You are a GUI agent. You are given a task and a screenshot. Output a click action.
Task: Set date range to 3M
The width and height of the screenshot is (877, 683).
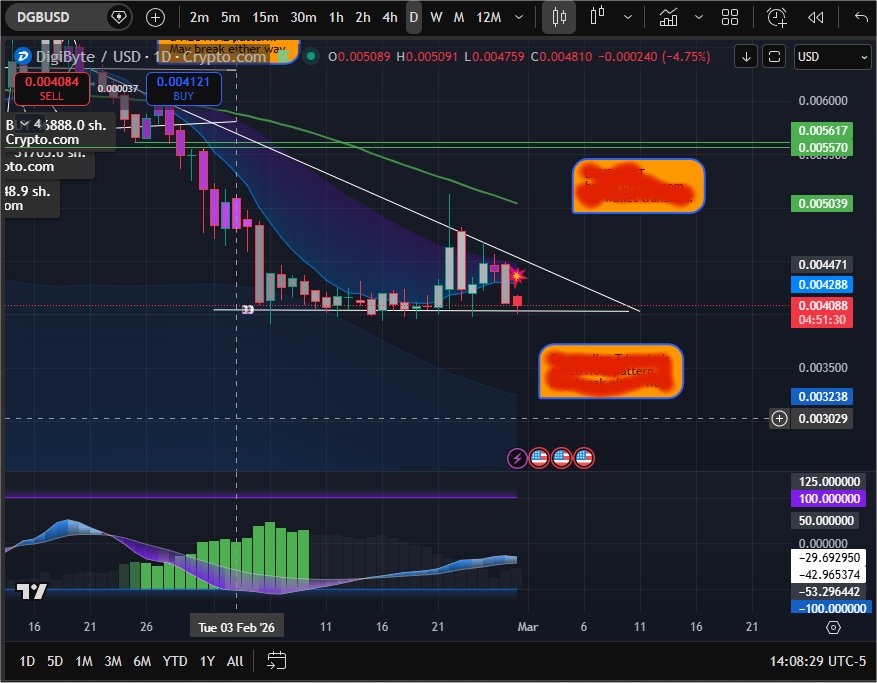(x=113, y=662)
